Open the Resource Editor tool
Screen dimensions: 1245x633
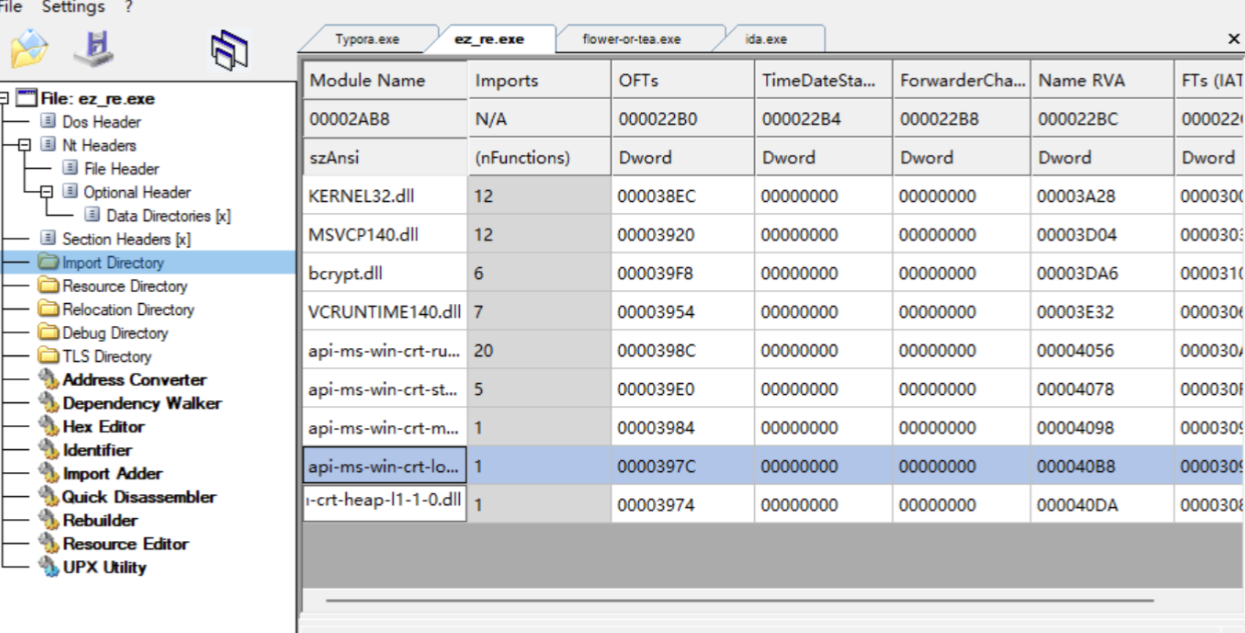click(x=125, y=544)
